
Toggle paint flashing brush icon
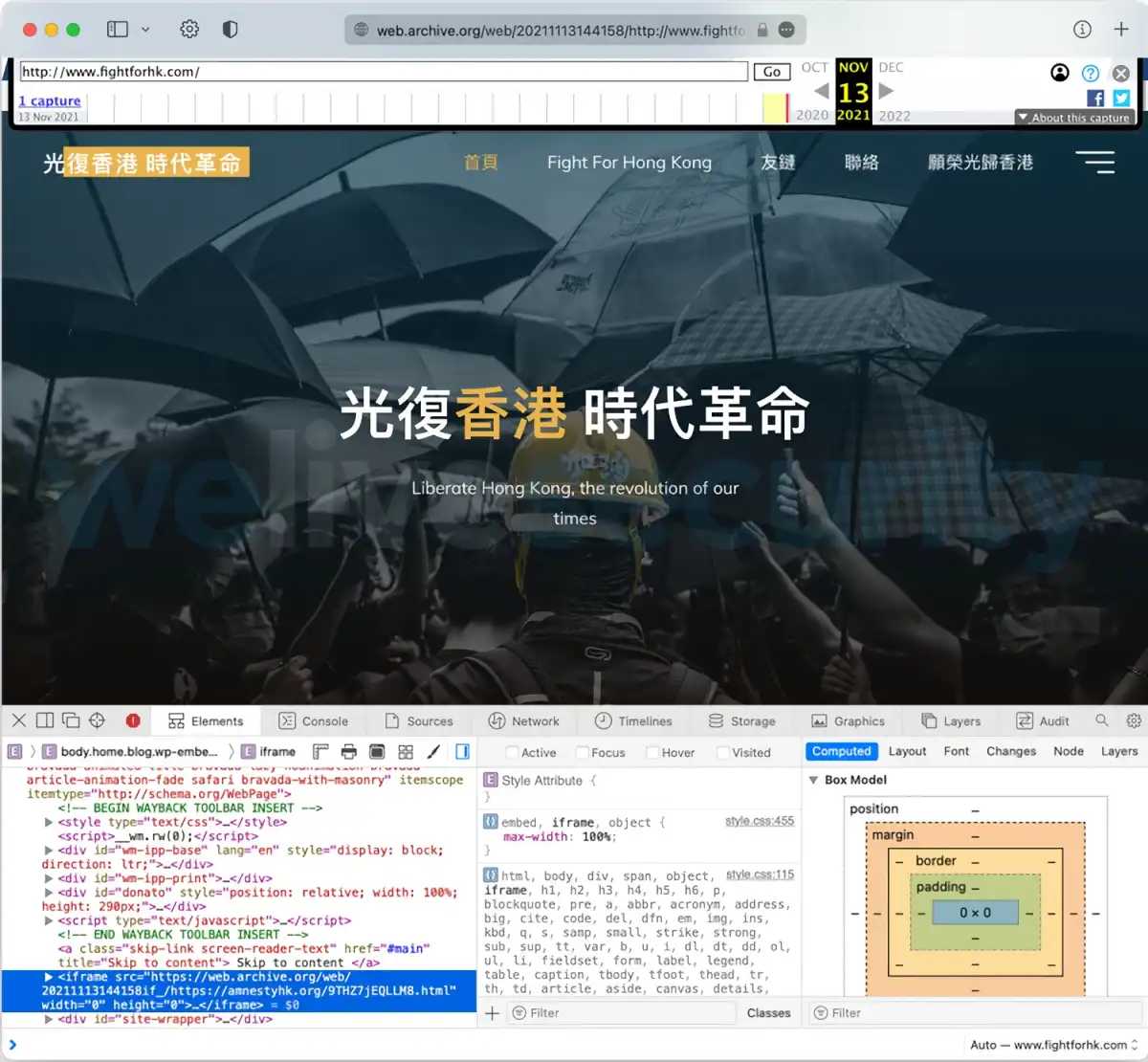(x=433, y=752)
